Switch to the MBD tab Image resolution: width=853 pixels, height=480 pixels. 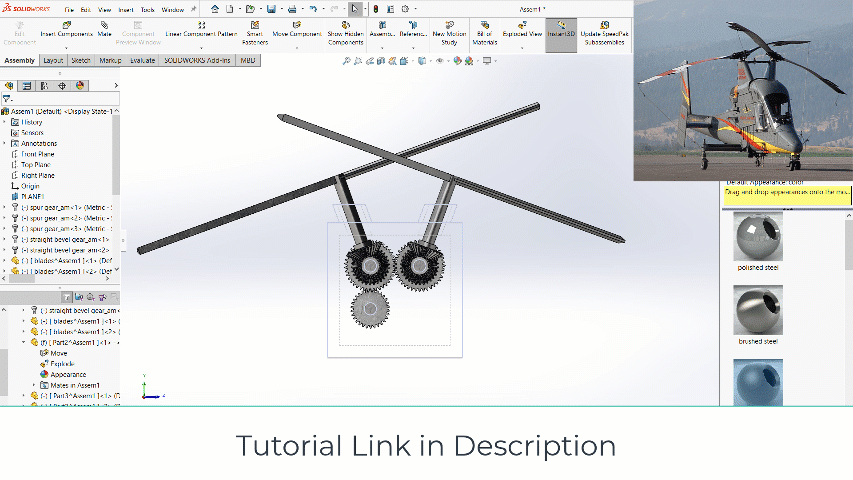coord(248,60)
